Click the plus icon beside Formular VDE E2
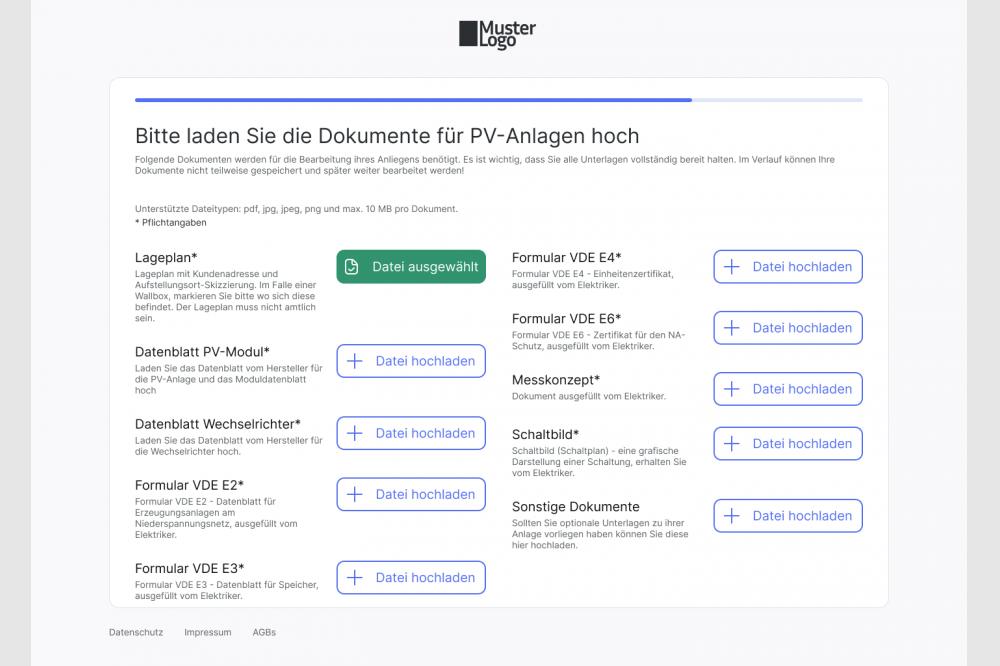 tap(355, 494)
